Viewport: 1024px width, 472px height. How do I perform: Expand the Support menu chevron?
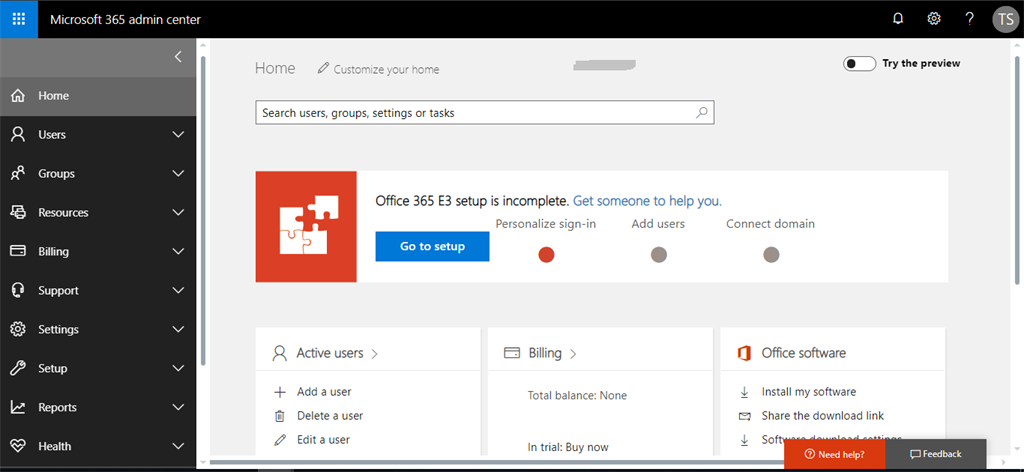[178, 291]
